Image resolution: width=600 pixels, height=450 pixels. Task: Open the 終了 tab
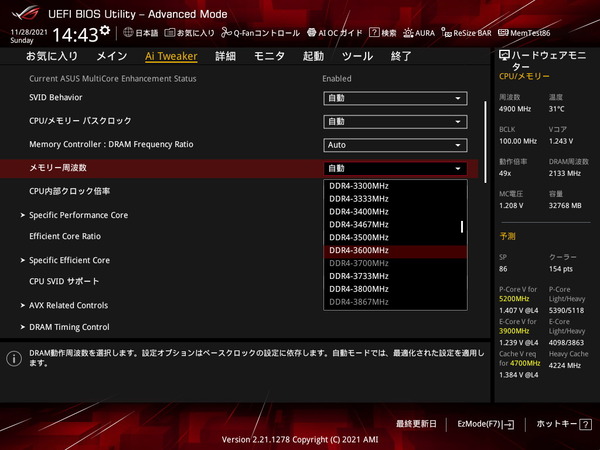(401, 56)
